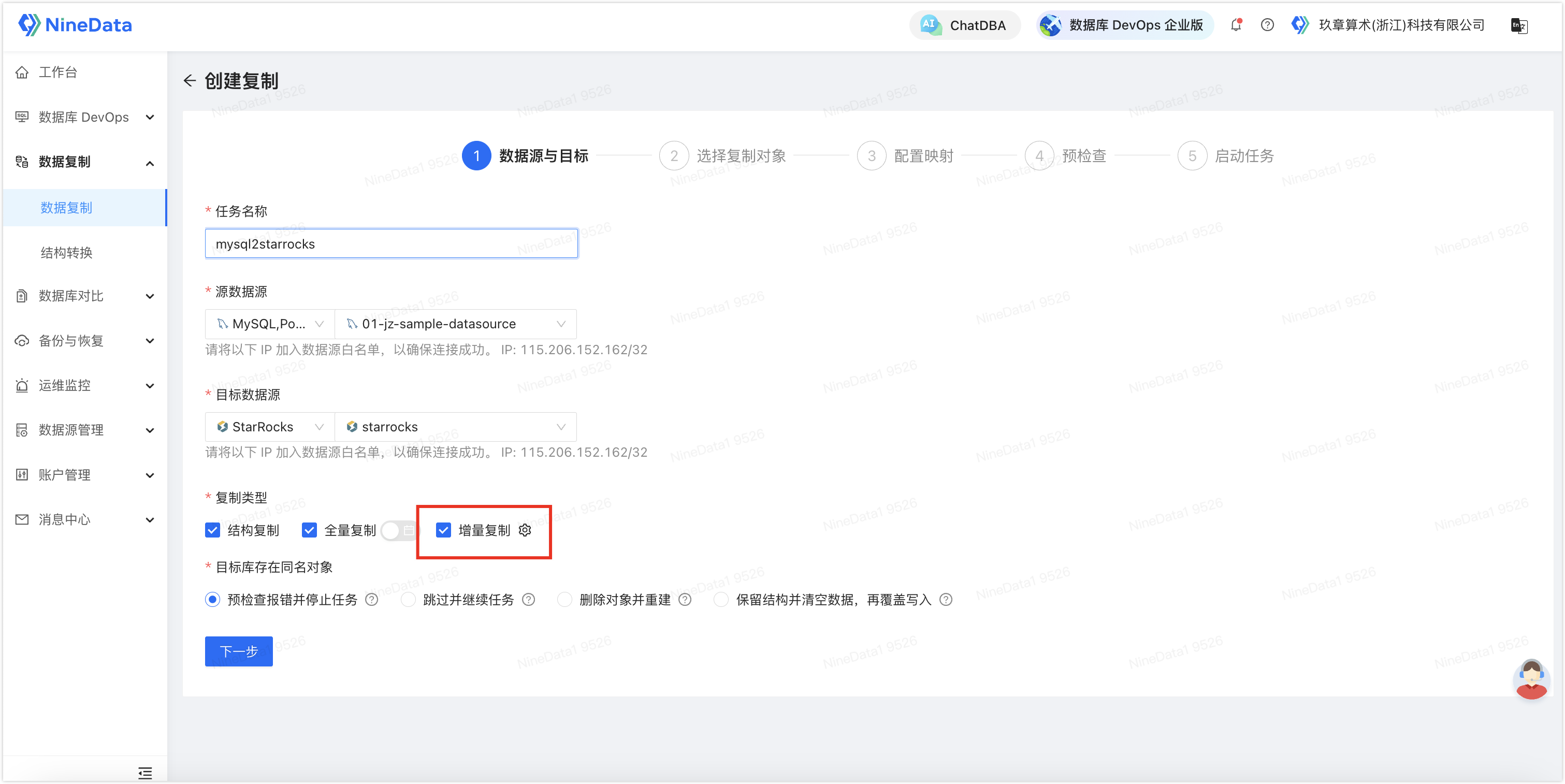Switch language with the translate icon
Viewport: 1565px width, 784px height.
coord(1519,25)
